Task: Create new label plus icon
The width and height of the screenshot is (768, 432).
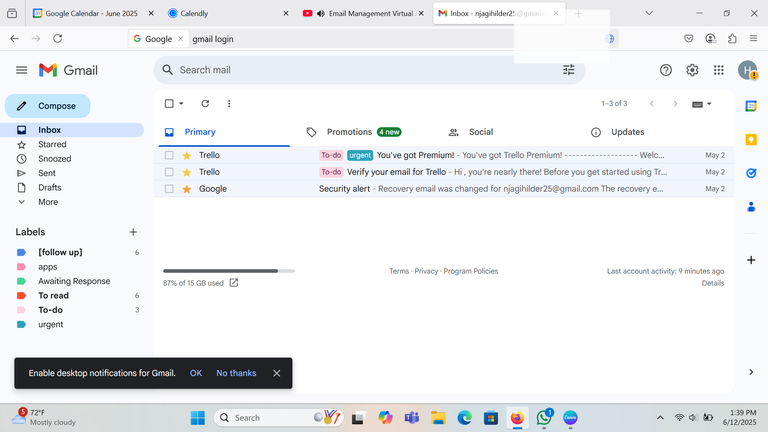Action: point(133,232)
